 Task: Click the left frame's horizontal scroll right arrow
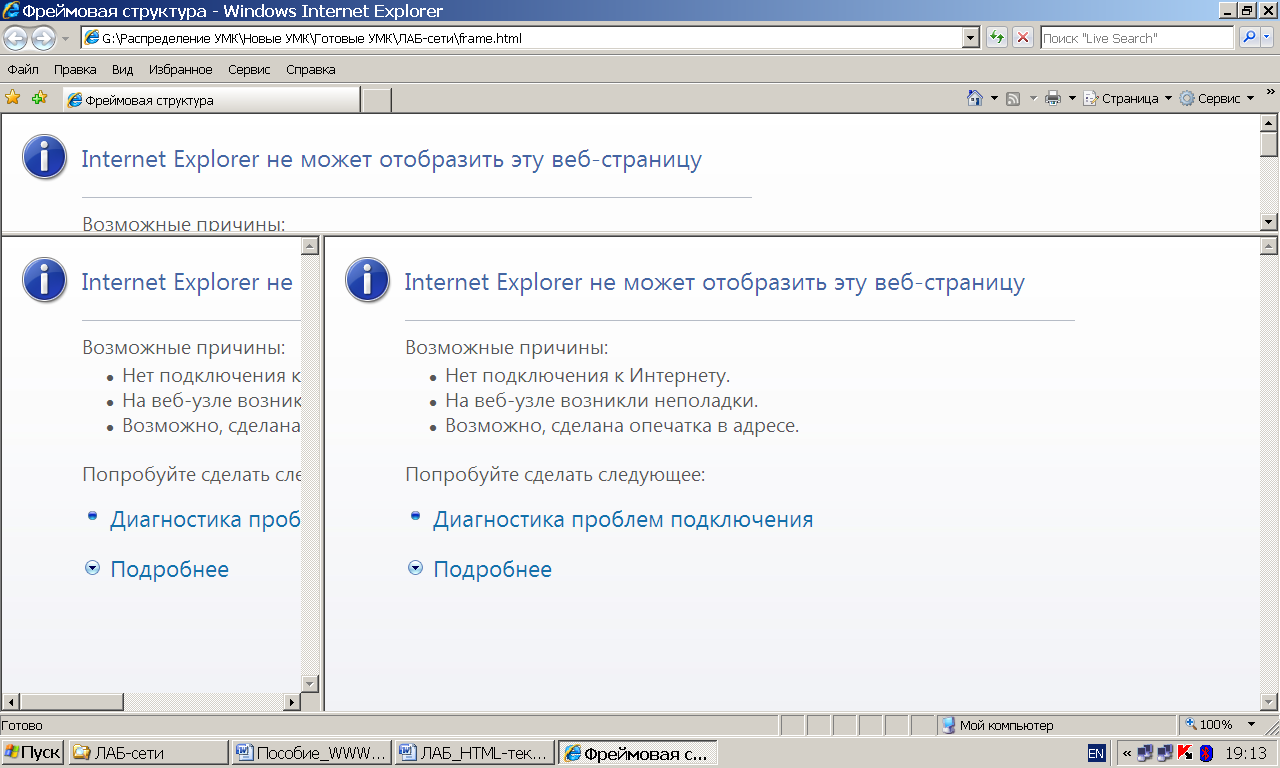point(293,702)
